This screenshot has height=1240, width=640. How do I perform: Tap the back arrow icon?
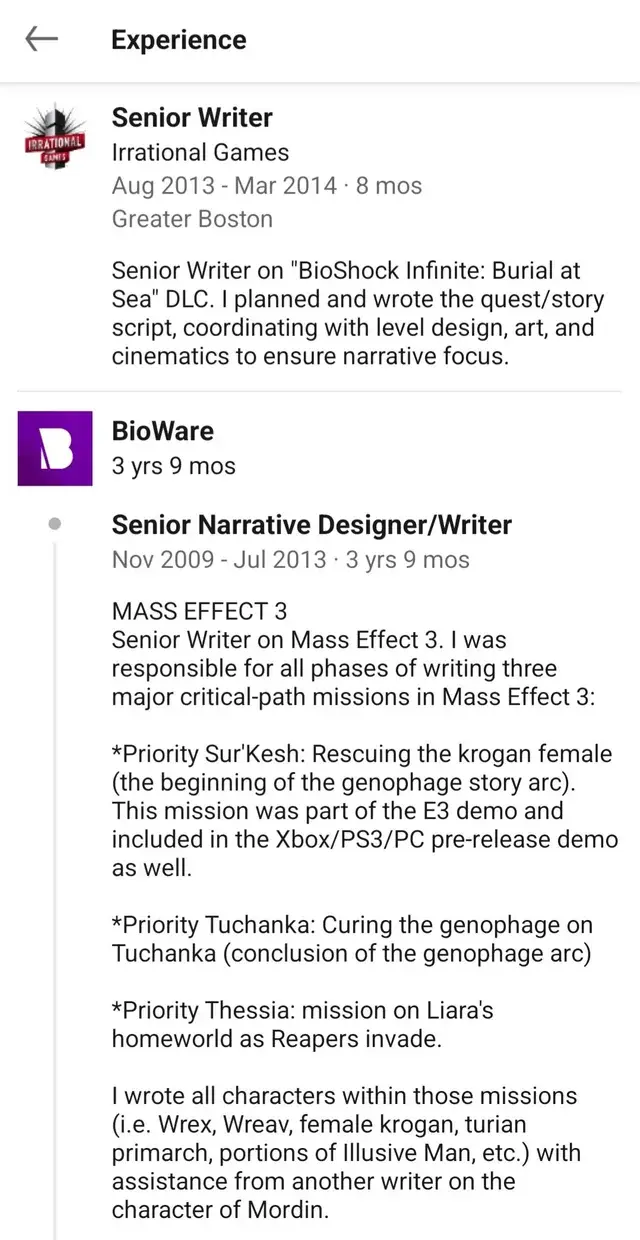(41, 39)
